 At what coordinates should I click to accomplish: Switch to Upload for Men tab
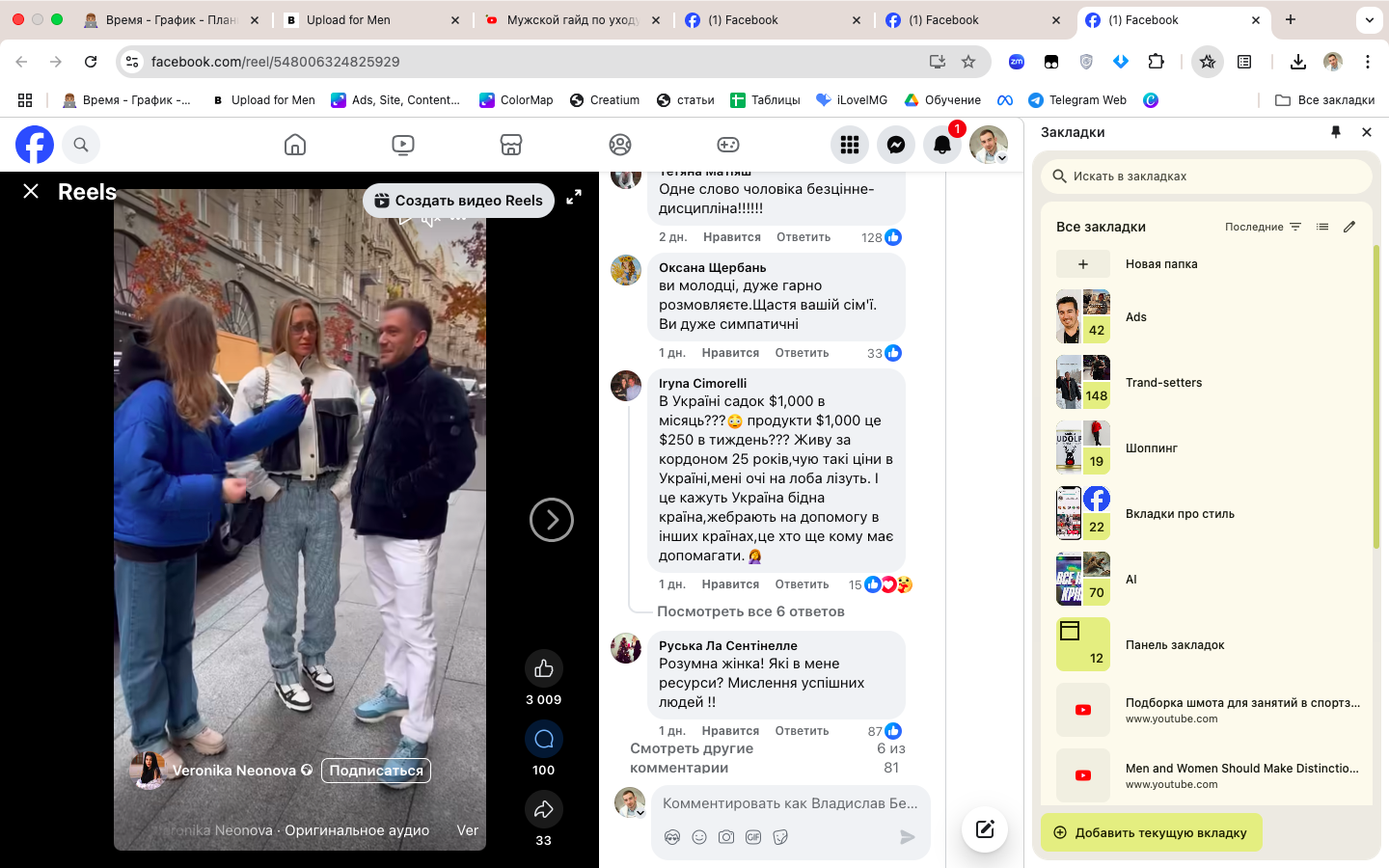pyautogui.click(x=372, y=20)
